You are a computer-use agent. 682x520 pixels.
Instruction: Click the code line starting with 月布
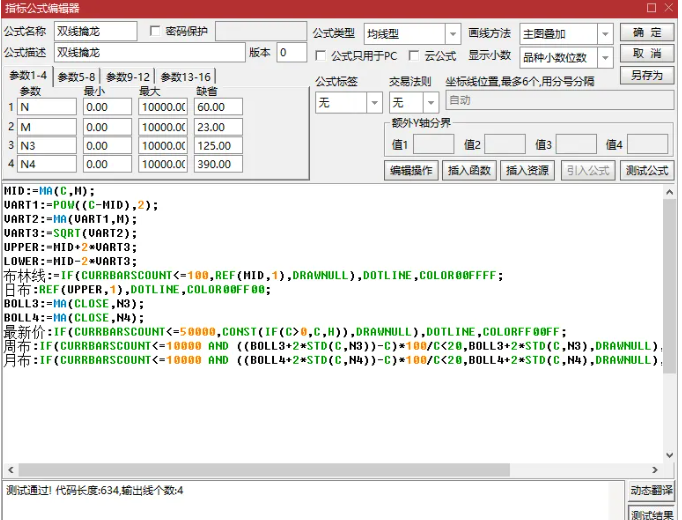point(333,360)
